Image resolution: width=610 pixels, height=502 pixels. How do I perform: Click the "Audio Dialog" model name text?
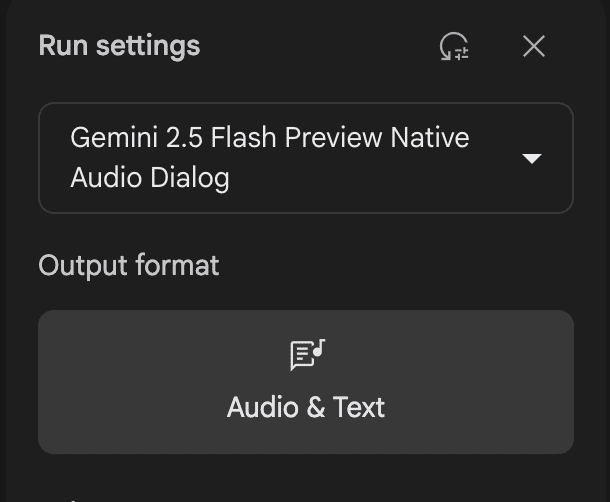point(150,178)
